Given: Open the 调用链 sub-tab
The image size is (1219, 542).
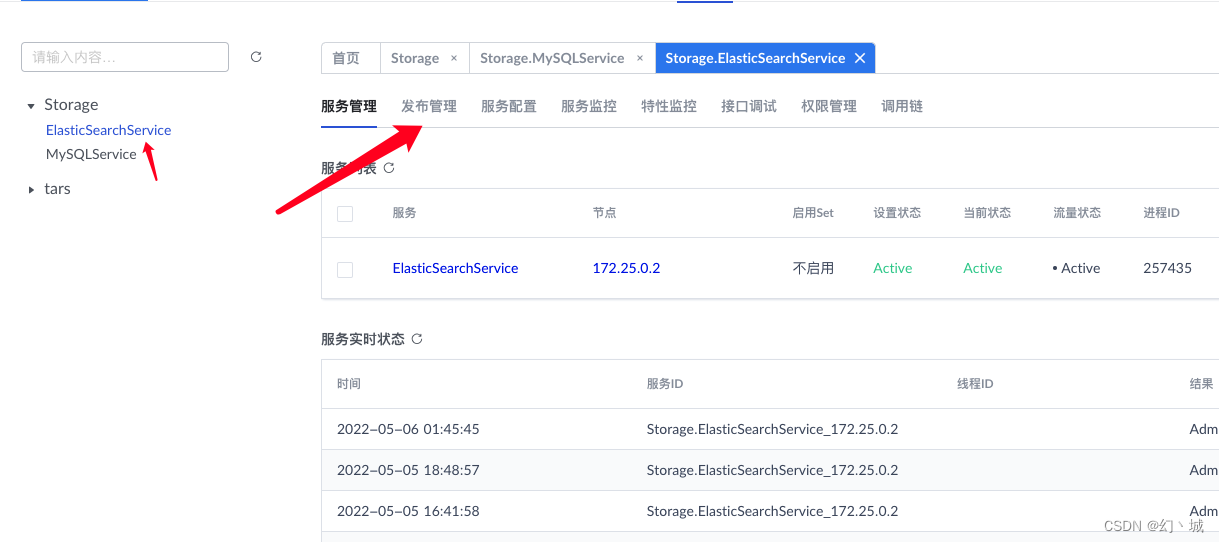Looking at the screenshot, I should (902, 106).
